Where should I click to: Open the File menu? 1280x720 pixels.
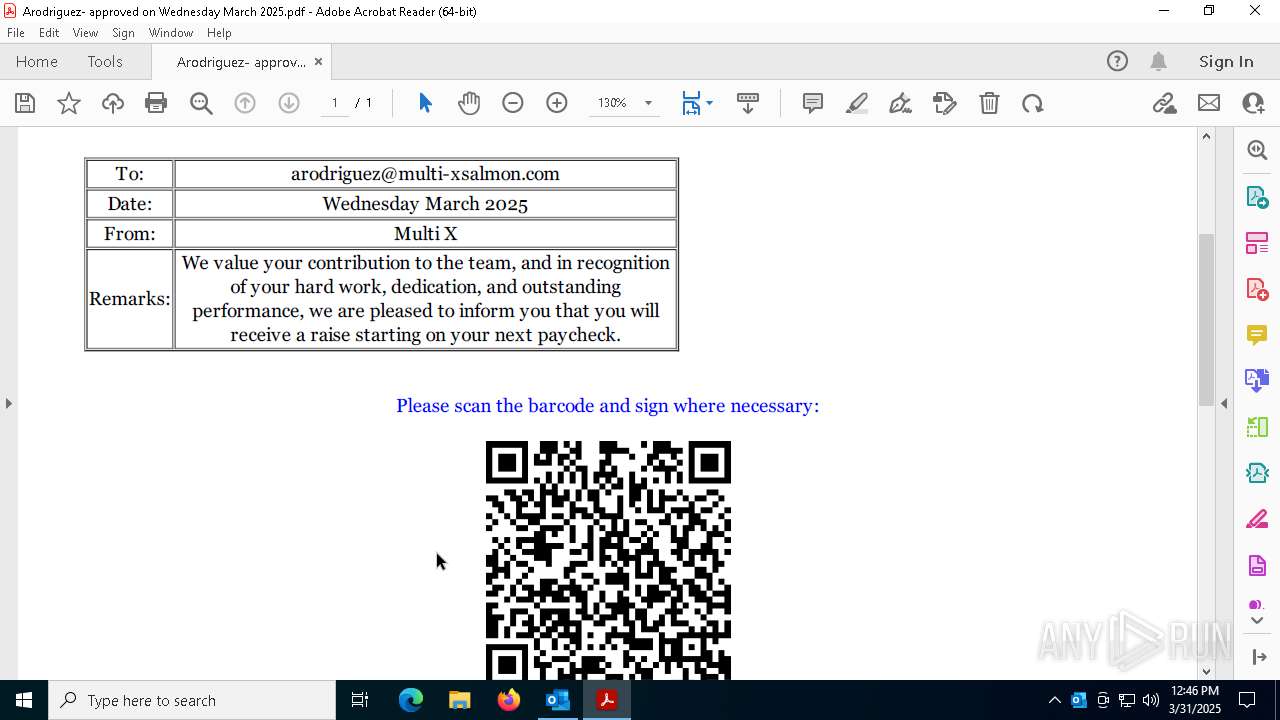click(16, 32)
